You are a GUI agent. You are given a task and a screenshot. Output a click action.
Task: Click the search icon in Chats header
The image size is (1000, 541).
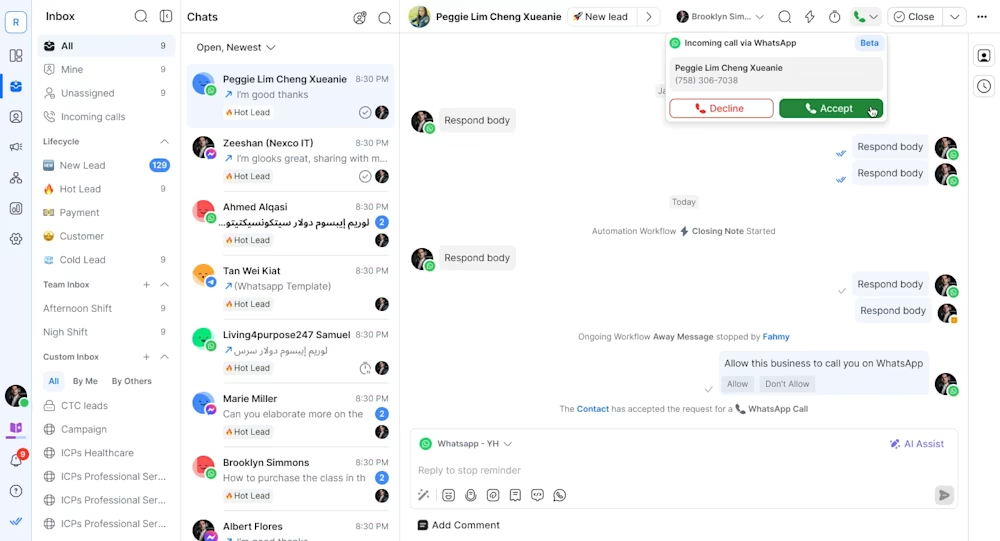click(x=385, y=18)
